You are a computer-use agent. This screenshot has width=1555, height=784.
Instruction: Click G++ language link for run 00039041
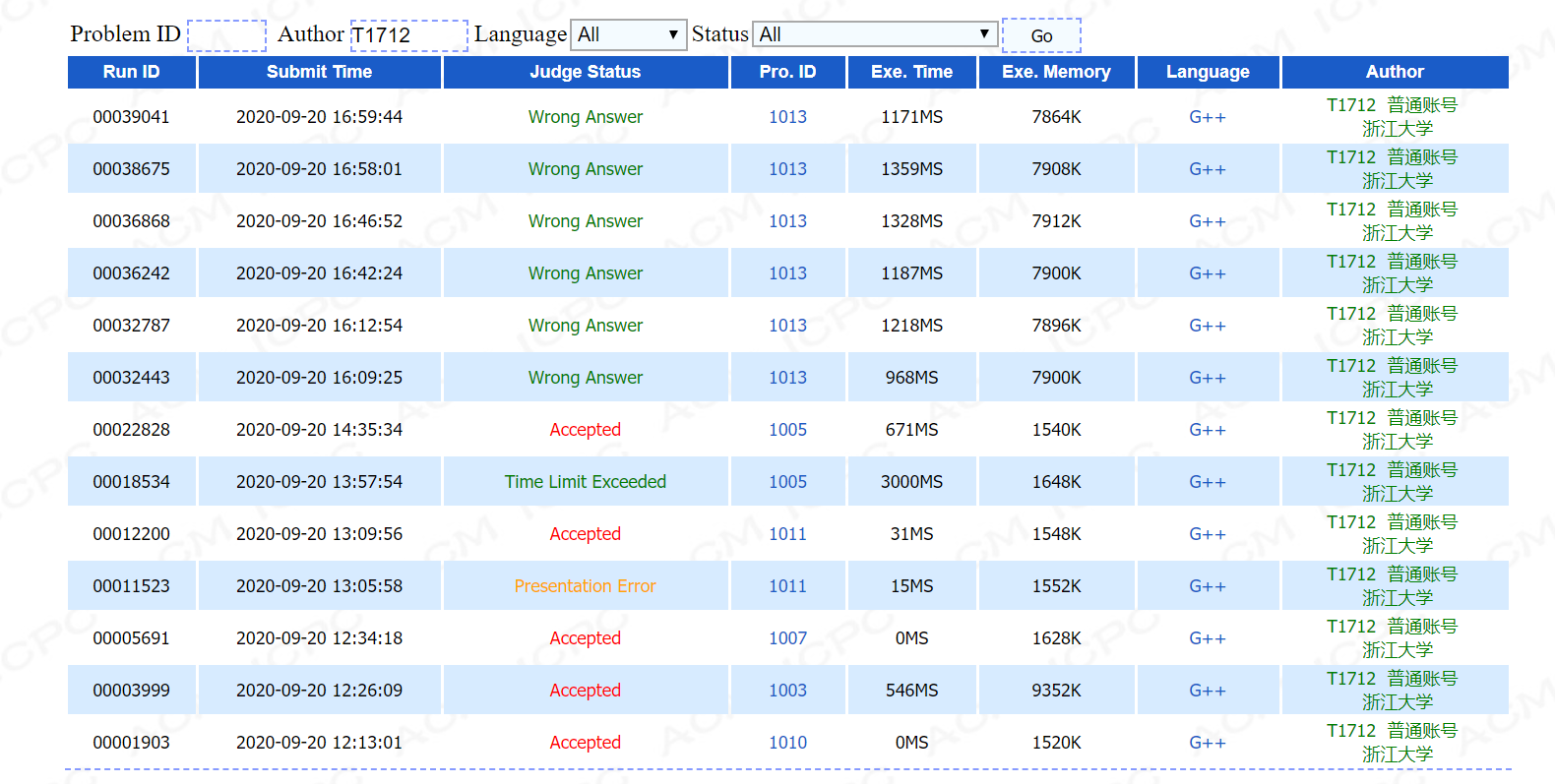pyautogui.click(x=1207, y=117)
